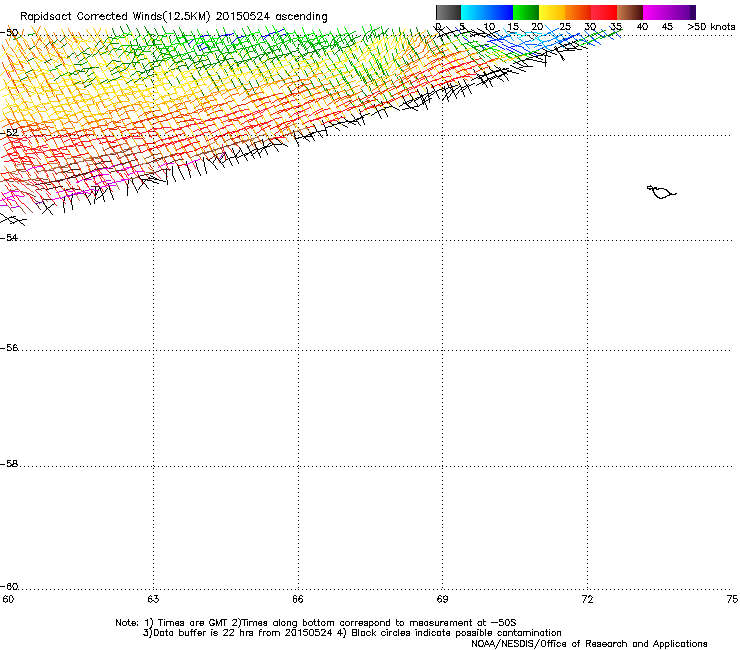
Task: Select the cyan-blue 5-15 knots legend swatch
Action: tap(487, 12)
